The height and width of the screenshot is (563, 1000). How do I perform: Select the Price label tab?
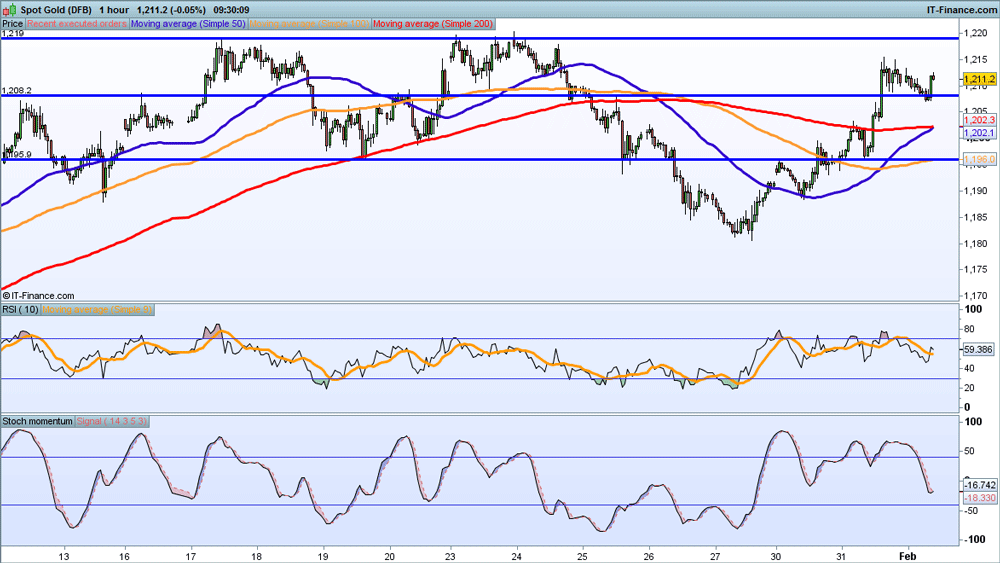coord(12,24)
